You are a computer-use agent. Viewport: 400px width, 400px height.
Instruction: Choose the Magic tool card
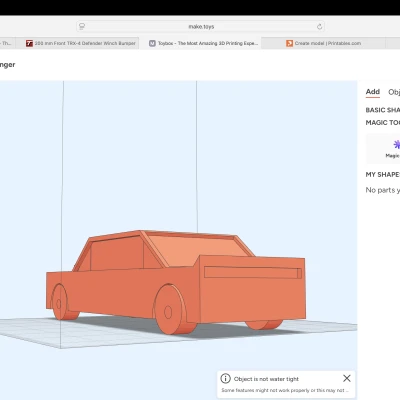point(383,149)
